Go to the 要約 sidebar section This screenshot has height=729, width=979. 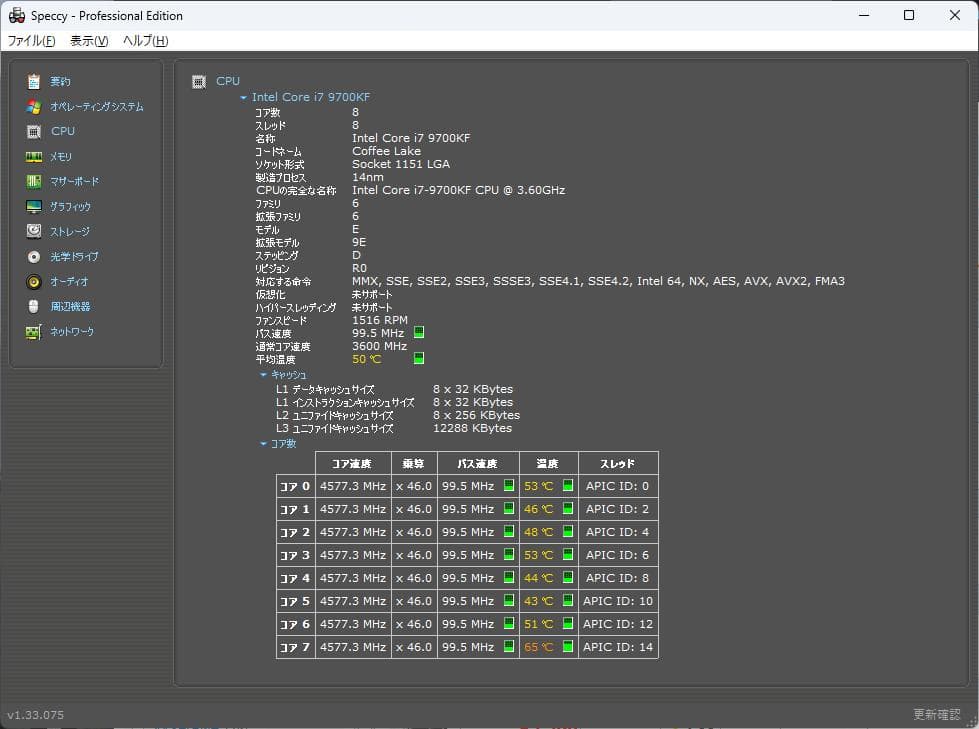click(60, 82)
